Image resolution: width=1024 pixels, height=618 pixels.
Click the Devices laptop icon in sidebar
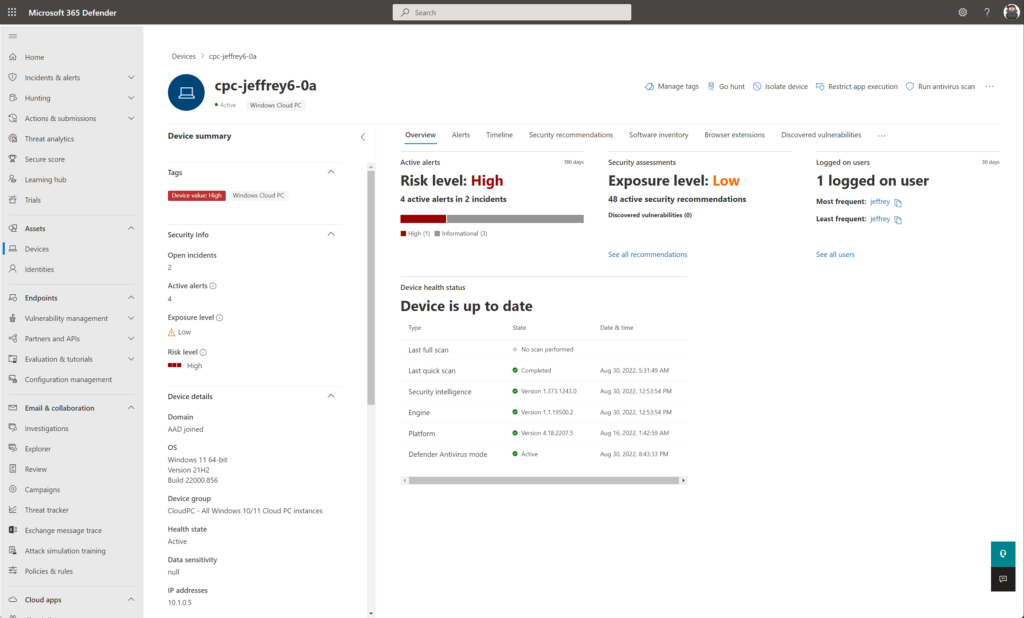point(12,249)
